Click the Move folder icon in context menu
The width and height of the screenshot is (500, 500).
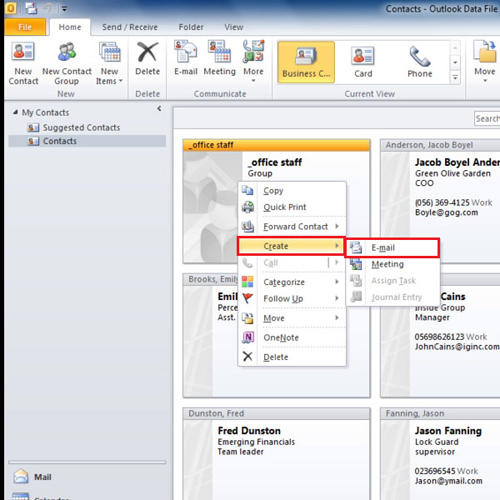(248, 318)
